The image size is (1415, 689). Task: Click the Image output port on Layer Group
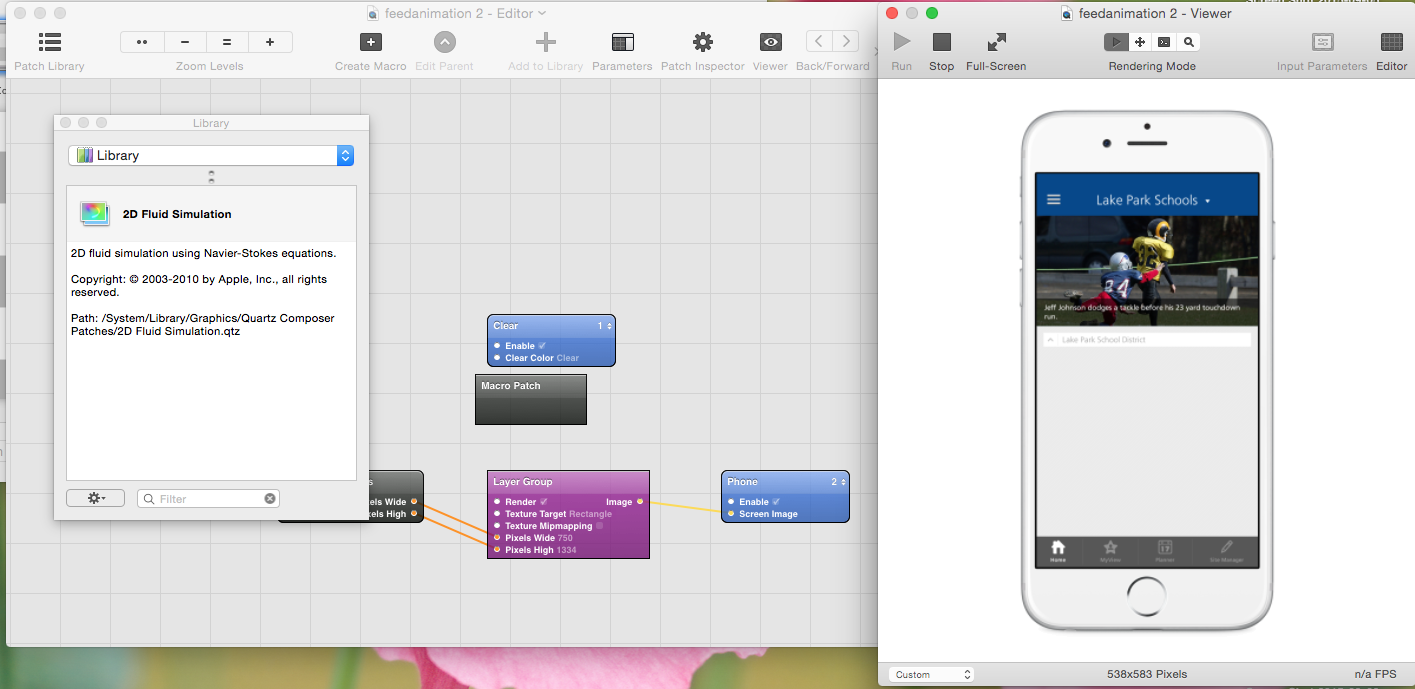[640, 502]
